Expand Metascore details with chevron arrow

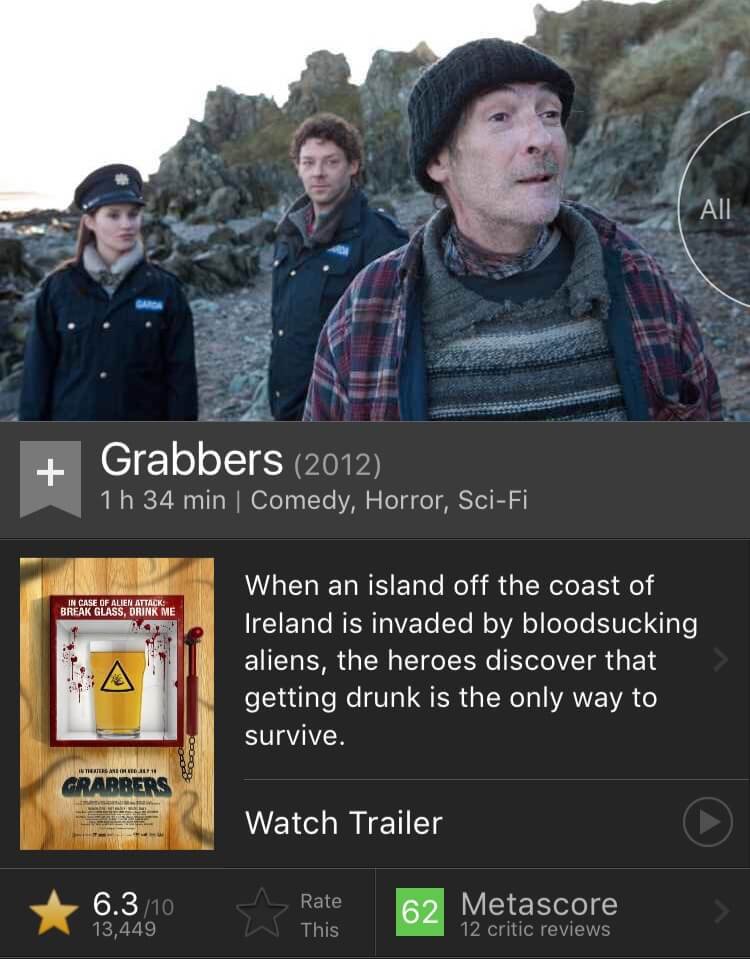(x=721, y=912)
